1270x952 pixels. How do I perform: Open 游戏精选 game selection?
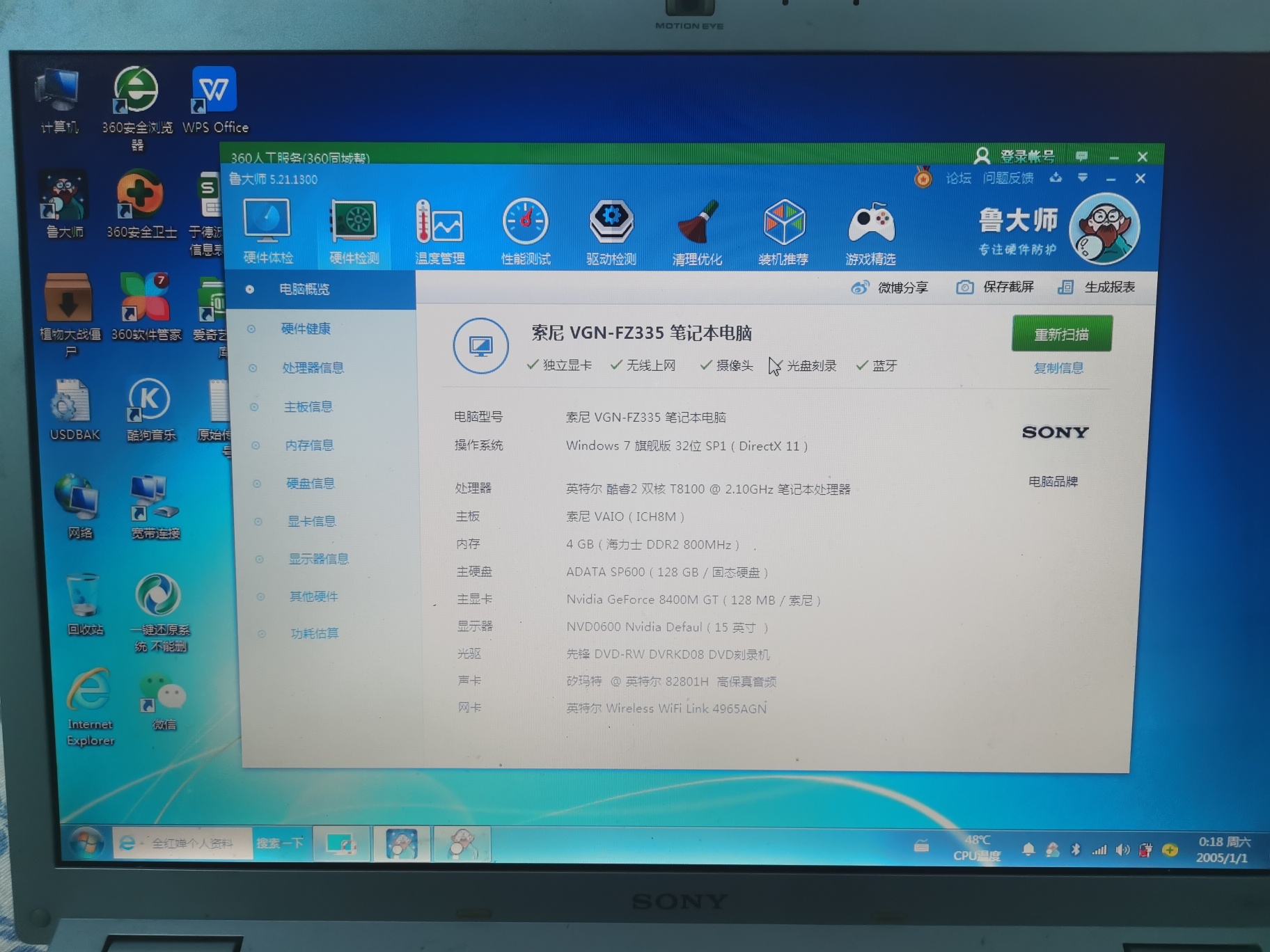point(870,233)
